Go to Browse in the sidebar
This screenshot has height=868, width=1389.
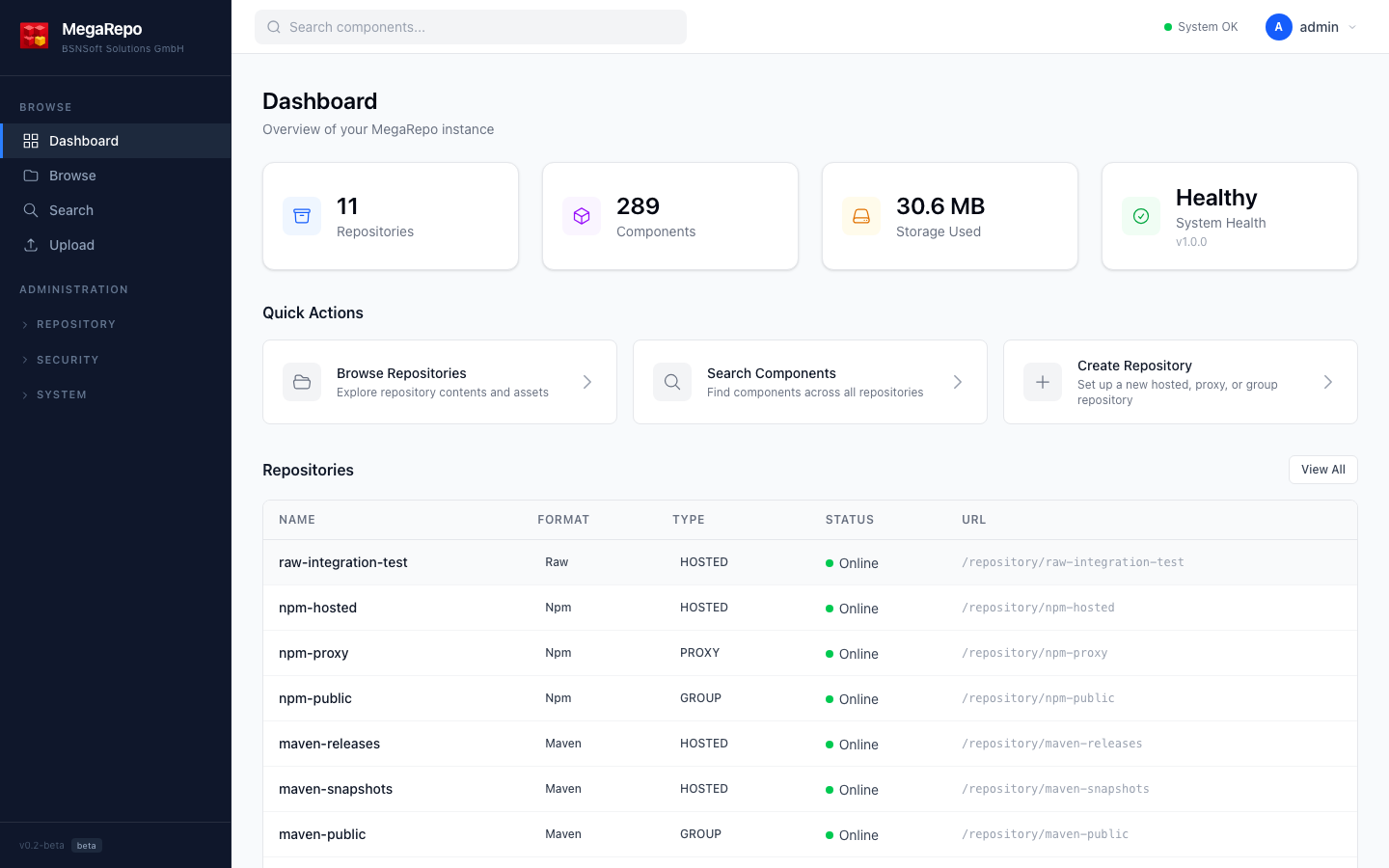pyautogui.click(x=72, y=176)
